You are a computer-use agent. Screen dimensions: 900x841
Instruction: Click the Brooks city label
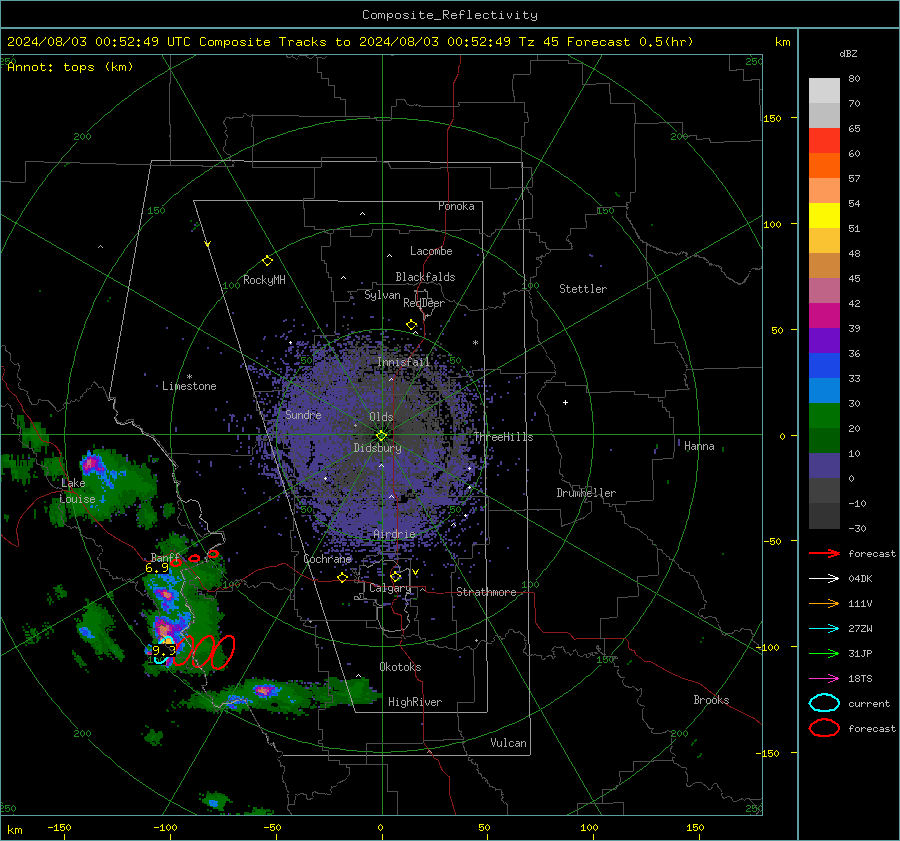[x=711, y=700]
